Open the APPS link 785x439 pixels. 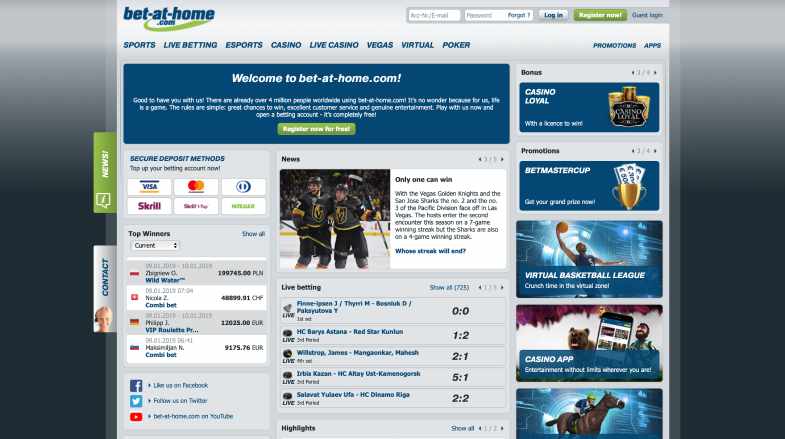click(652, 46)
